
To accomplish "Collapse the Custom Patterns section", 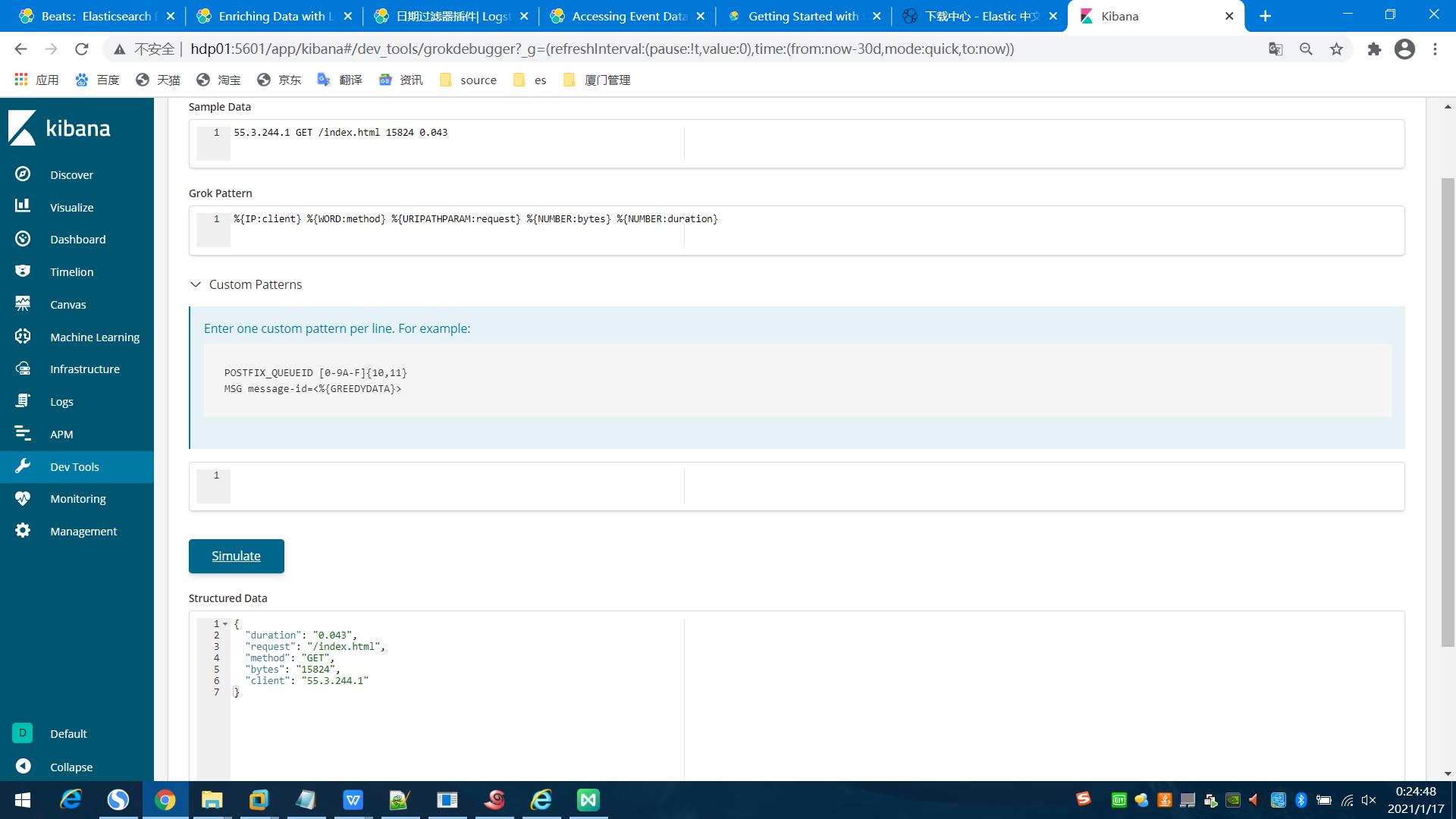I will coord(196,284).
